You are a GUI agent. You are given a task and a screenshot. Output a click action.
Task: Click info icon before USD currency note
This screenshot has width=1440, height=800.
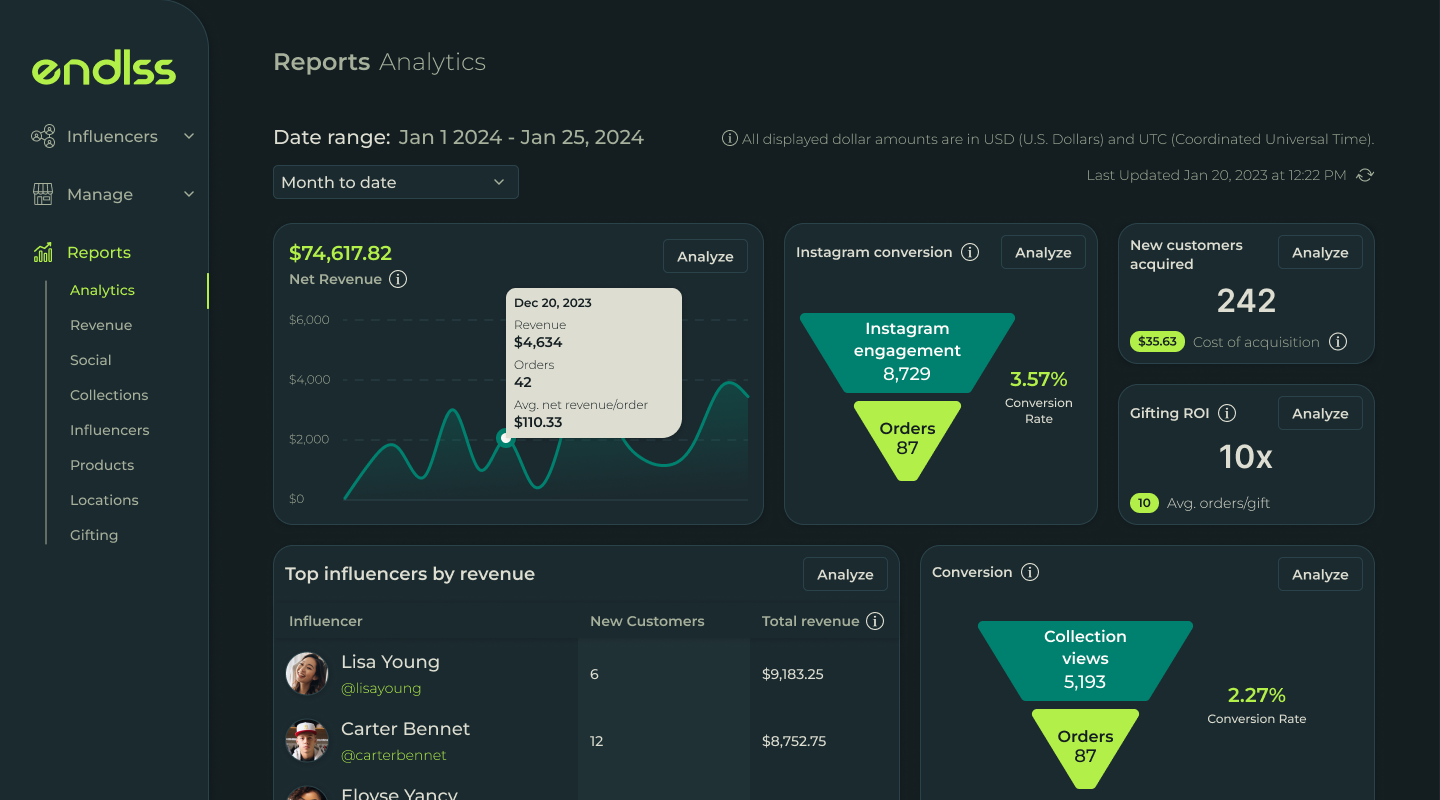730,139
